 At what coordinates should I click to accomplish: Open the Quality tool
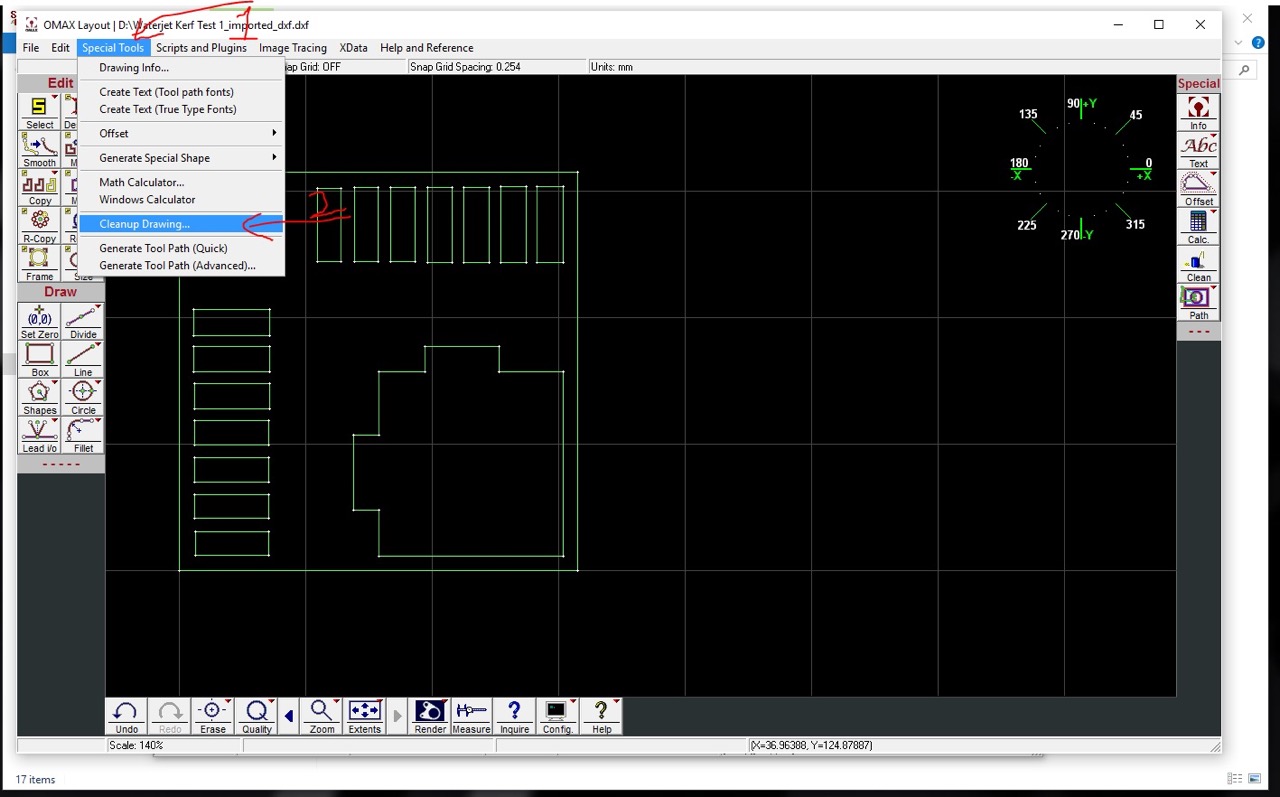pos(257,716)
